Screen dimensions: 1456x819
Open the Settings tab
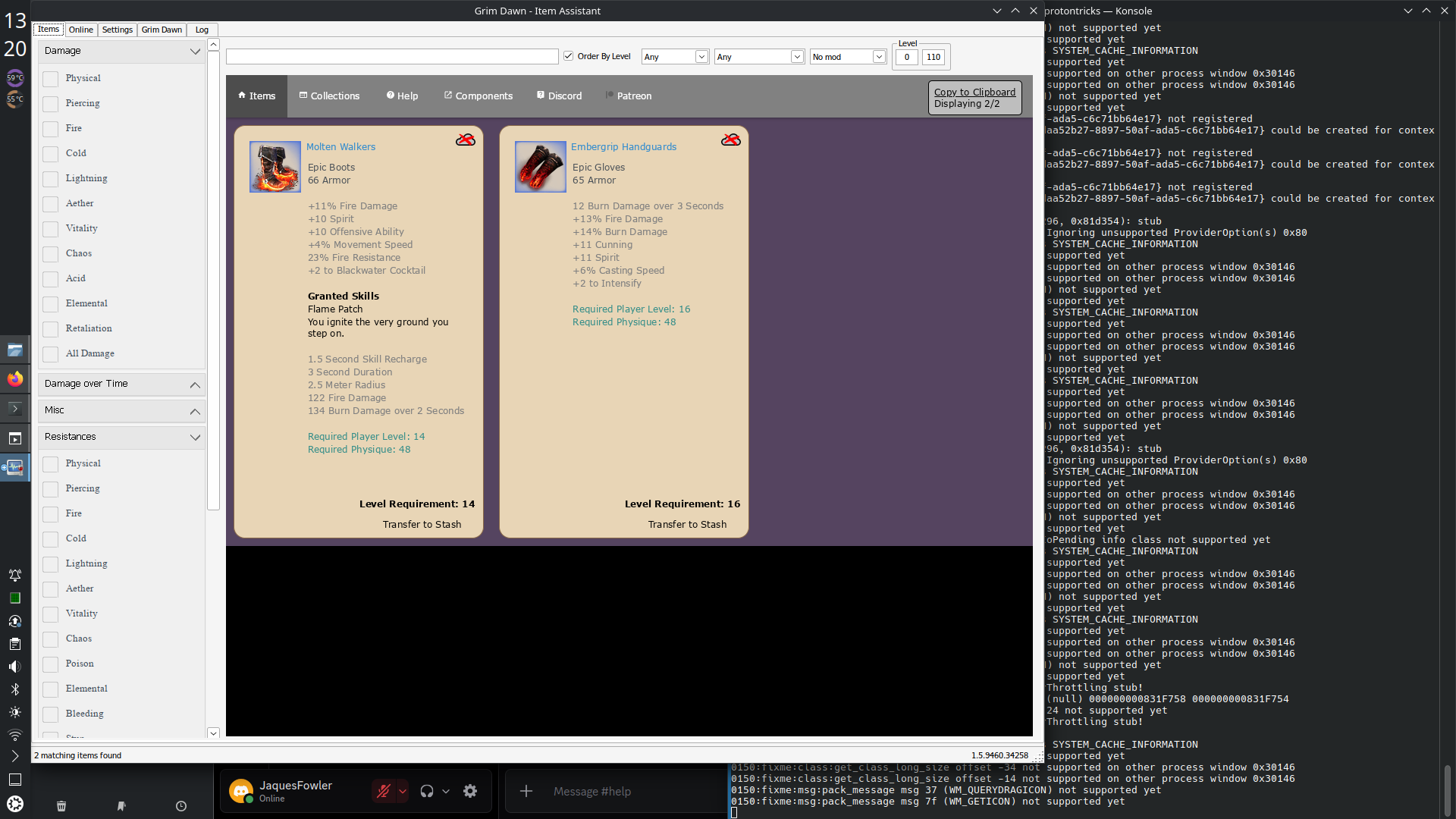117,30
